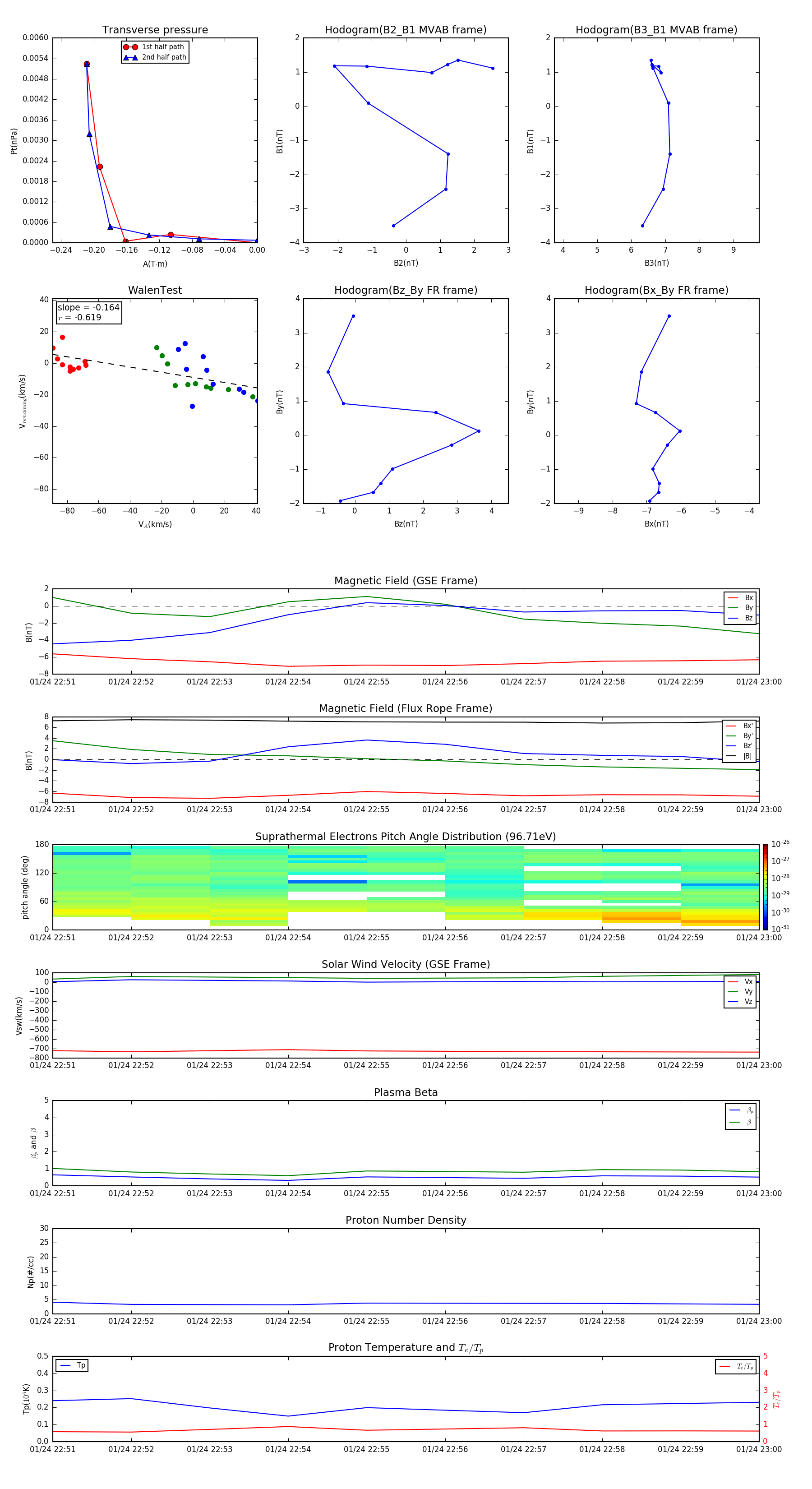Screen dimensions: 812x1489
Task: Click the "pitch angle (deg)" y-axis label
Action: [x=25, y=887]
